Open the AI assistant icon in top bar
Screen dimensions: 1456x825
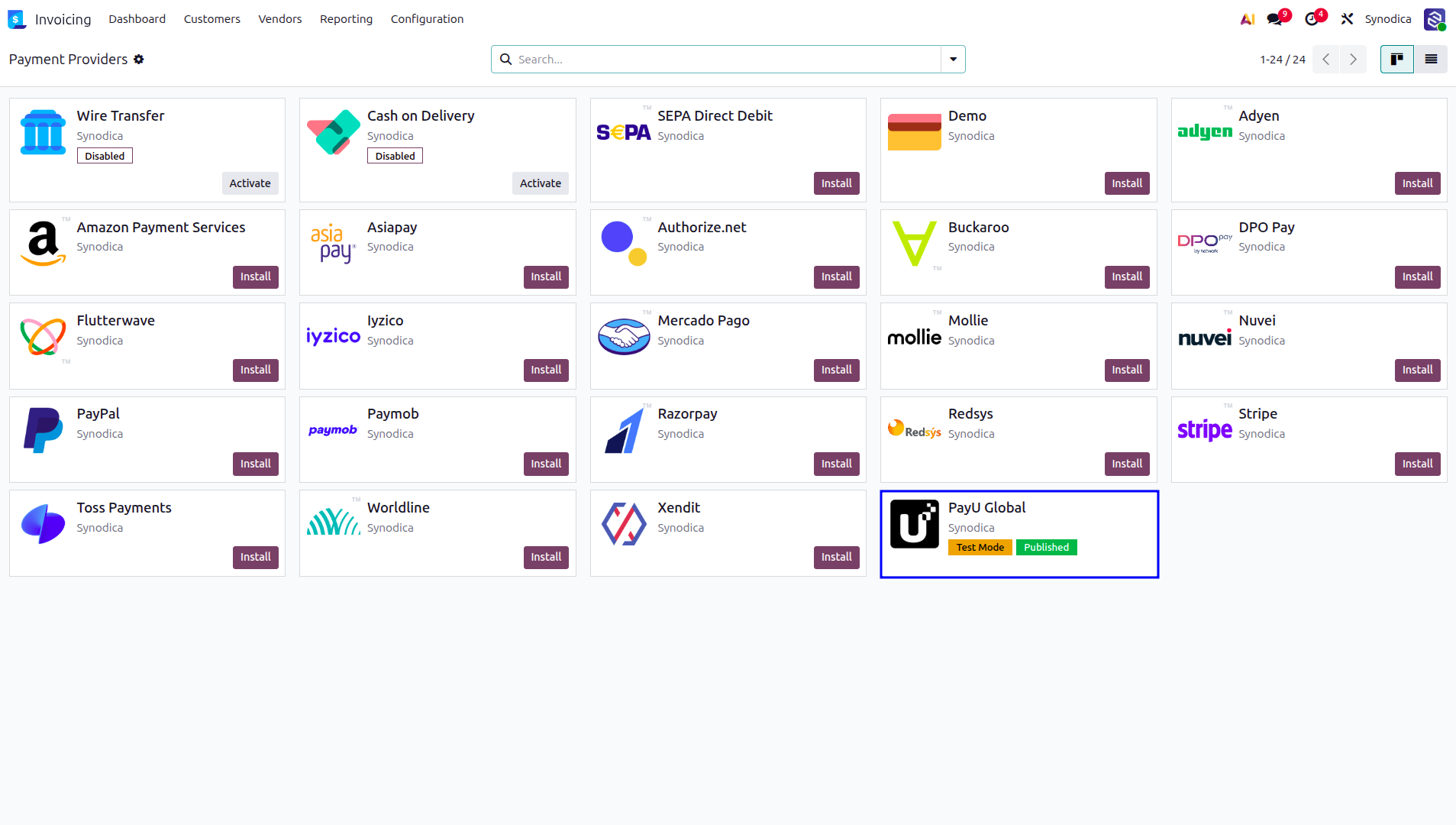(x=1248, y=19)
